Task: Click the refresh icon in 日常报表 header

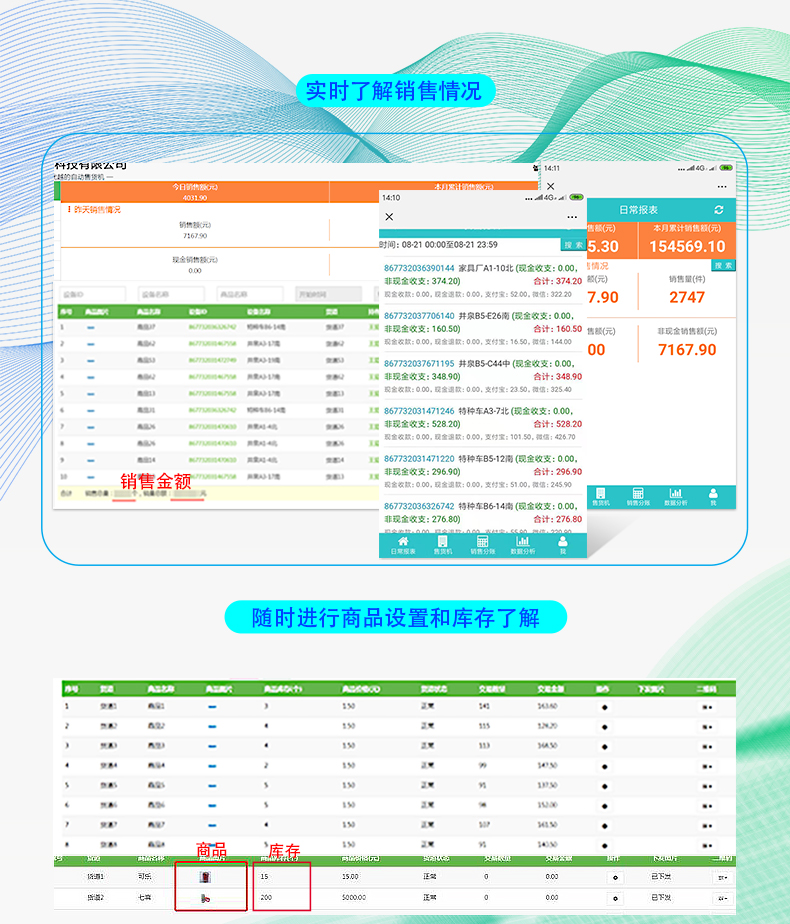Action: point(718,210)
